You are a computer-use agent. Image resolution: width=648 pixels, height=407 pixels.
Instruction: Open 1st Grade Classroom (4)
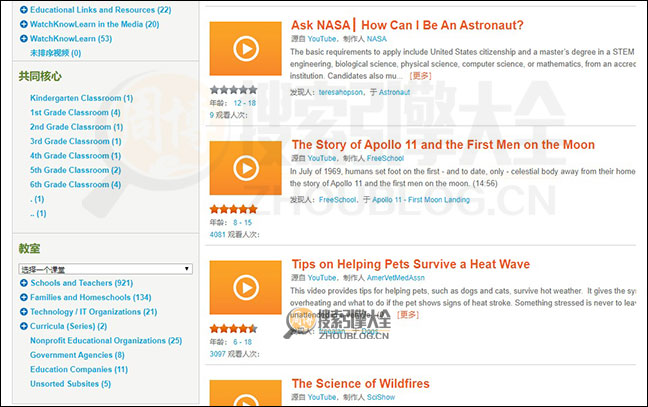(75, 112)
